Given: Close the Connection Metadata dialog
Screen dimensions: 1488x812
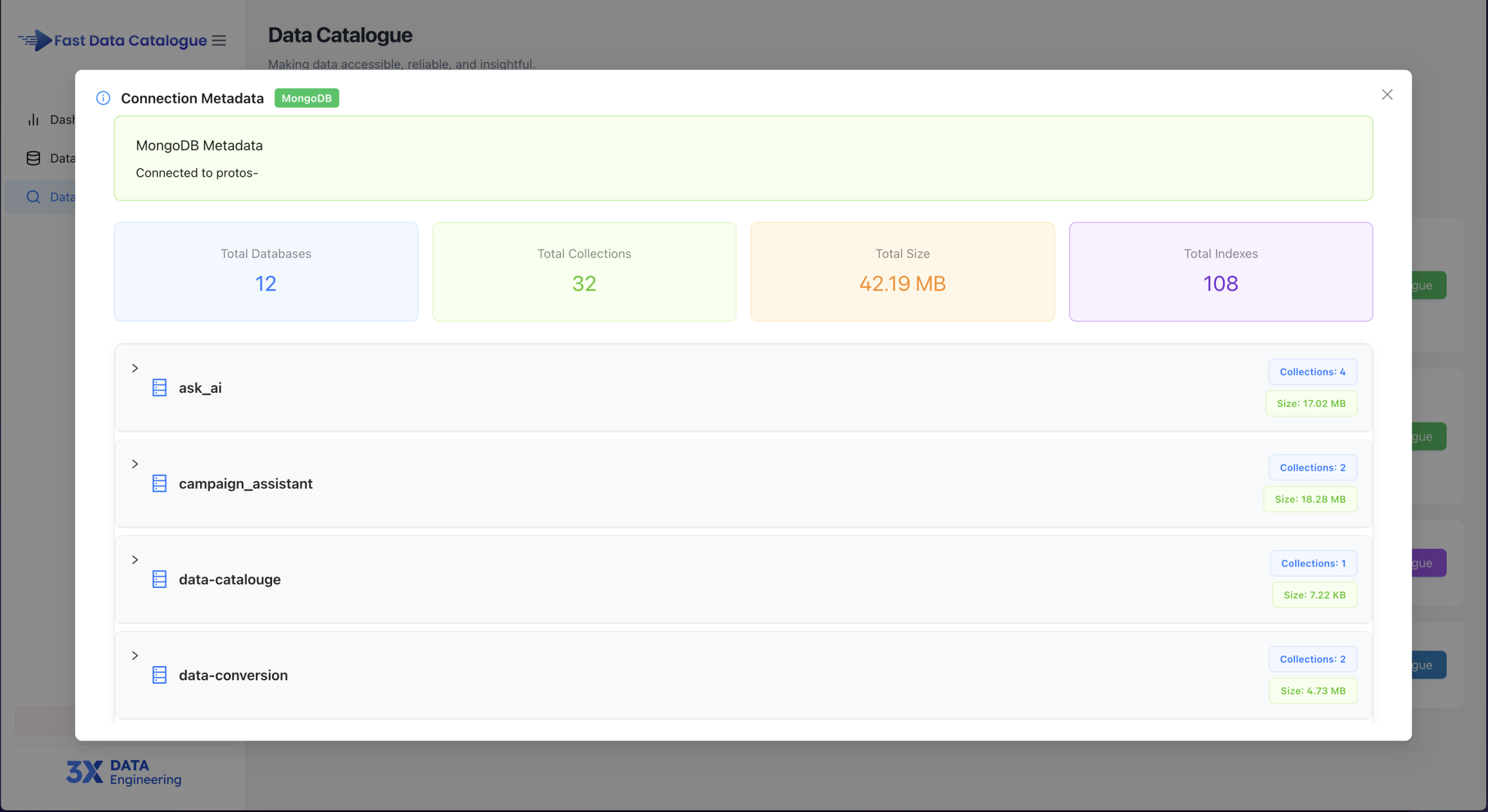Looking at the screenshot, I should [1387, 94].
